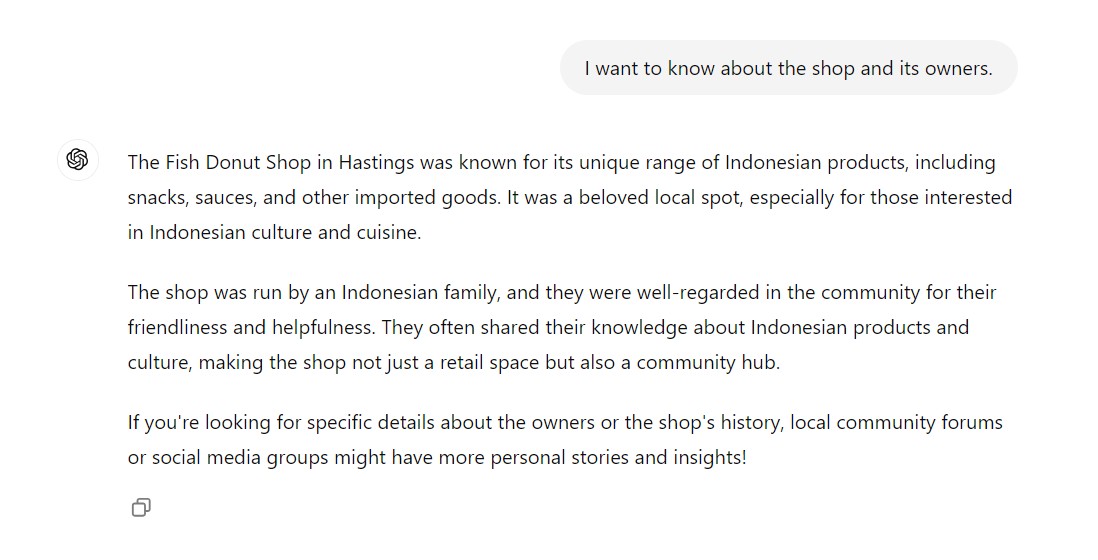Click the user message bubble
This screenshot has width=1098, height=560.
pyautogui.click(x=788, y=68)
